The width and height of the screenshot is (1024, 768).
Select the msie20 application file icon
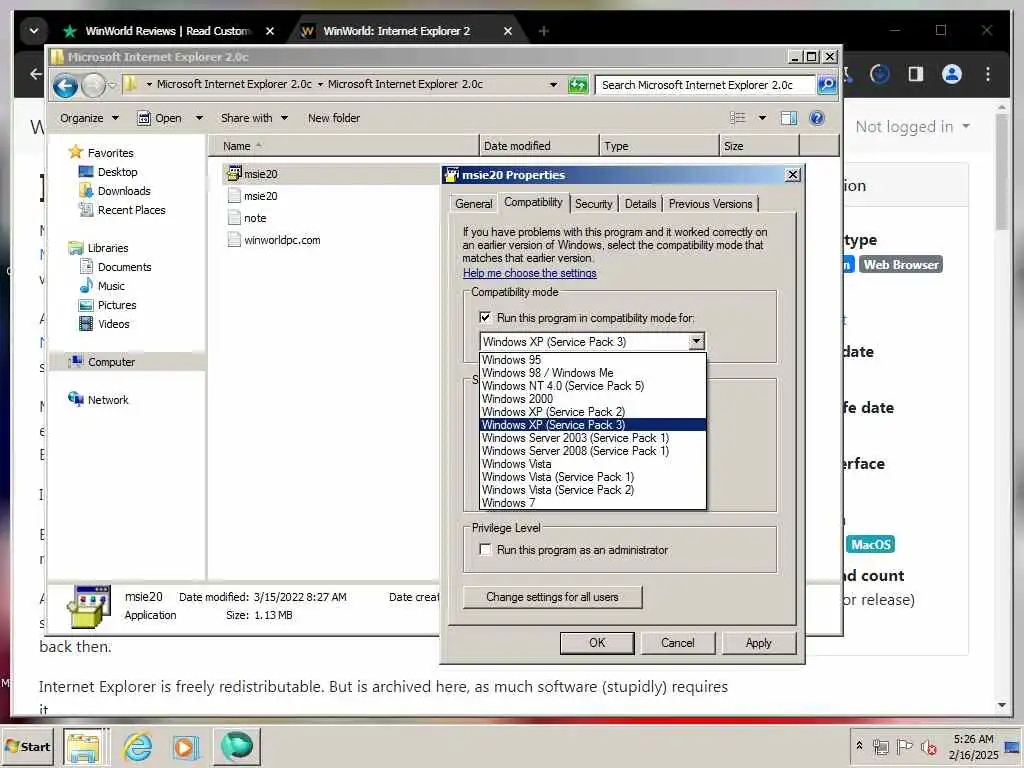(234, 174)
